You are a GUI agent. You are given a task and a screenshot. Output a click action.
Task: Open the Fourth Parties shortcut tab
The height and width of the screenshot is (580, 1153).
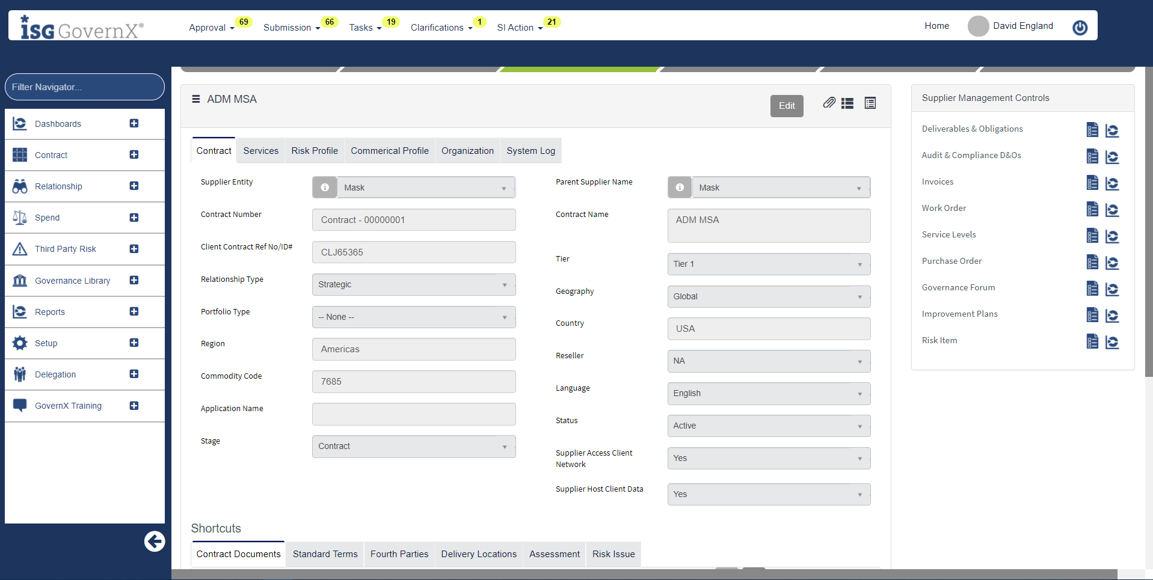tap(399, 554)
